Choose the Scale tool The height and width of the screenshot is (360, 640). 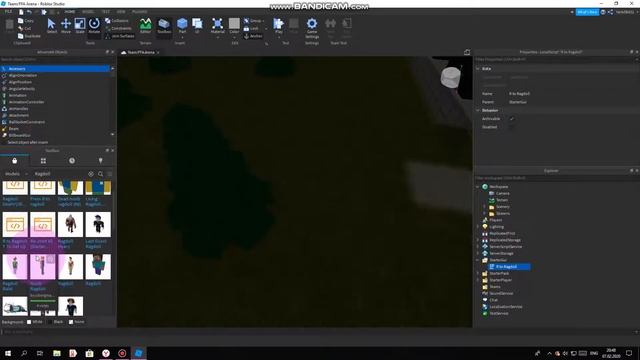pos(80,25)
